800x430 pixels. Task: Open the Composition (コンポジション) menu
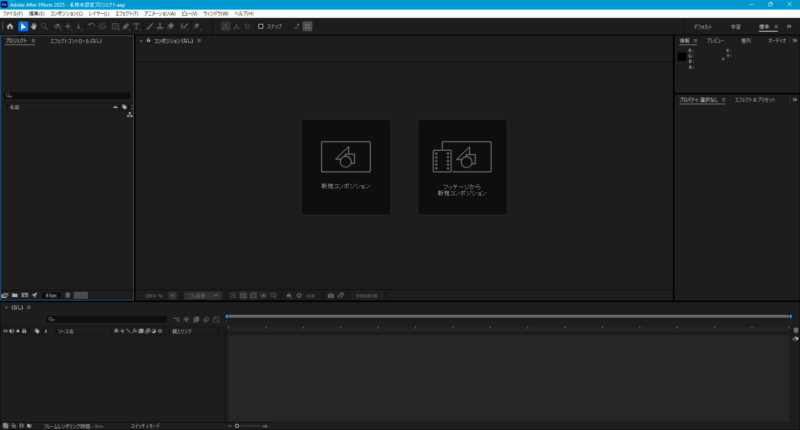[66, 14]
